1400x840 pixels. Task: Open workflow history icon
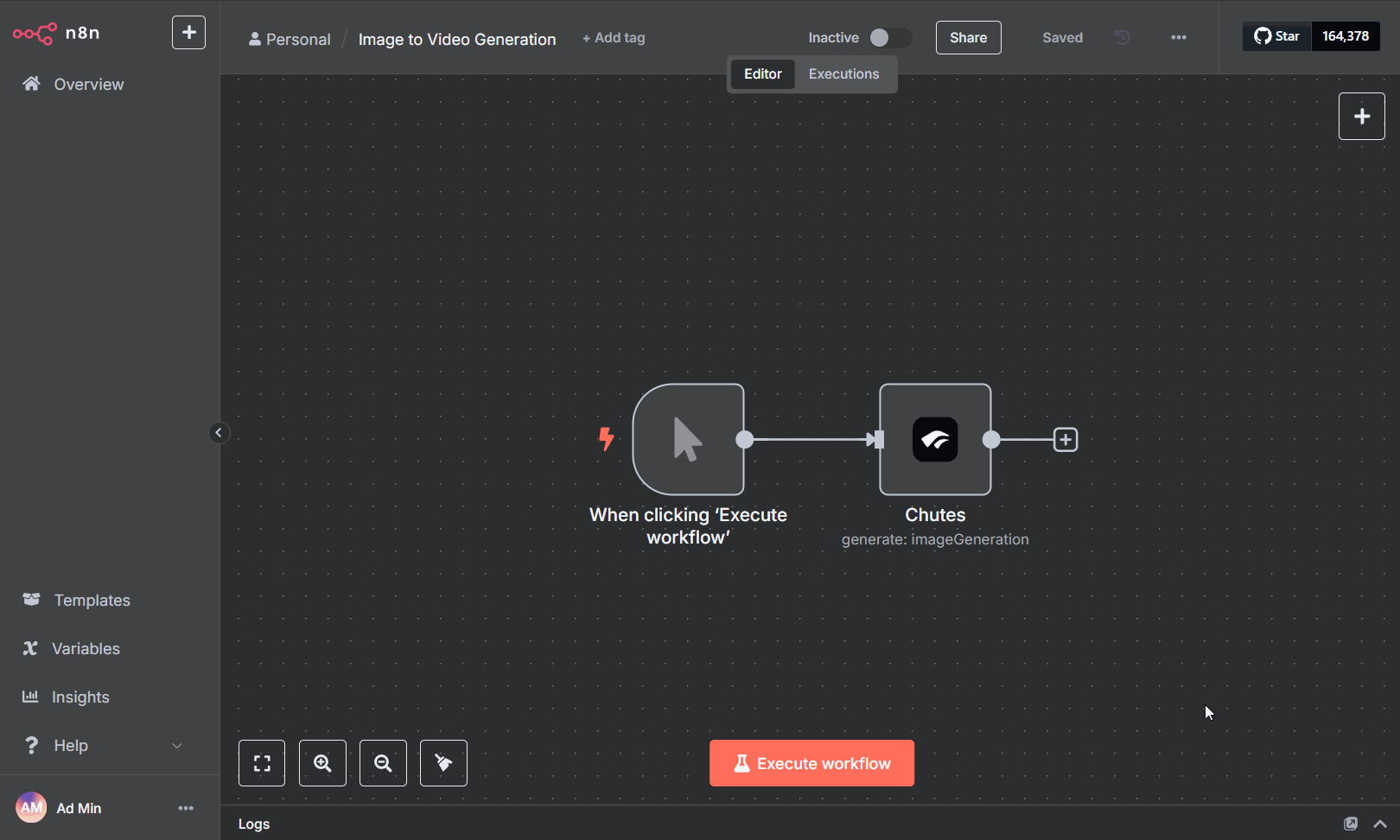1123,37
